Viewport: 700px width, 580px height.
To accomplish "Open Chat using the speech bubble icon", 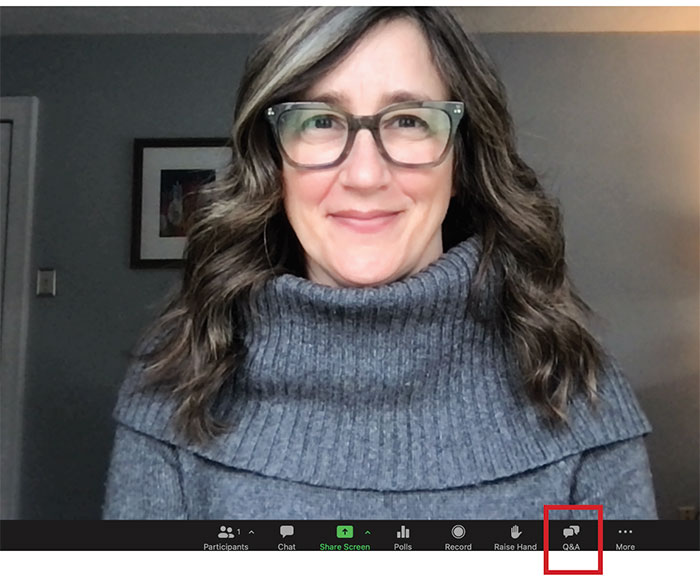I will (x=287, y=531).
